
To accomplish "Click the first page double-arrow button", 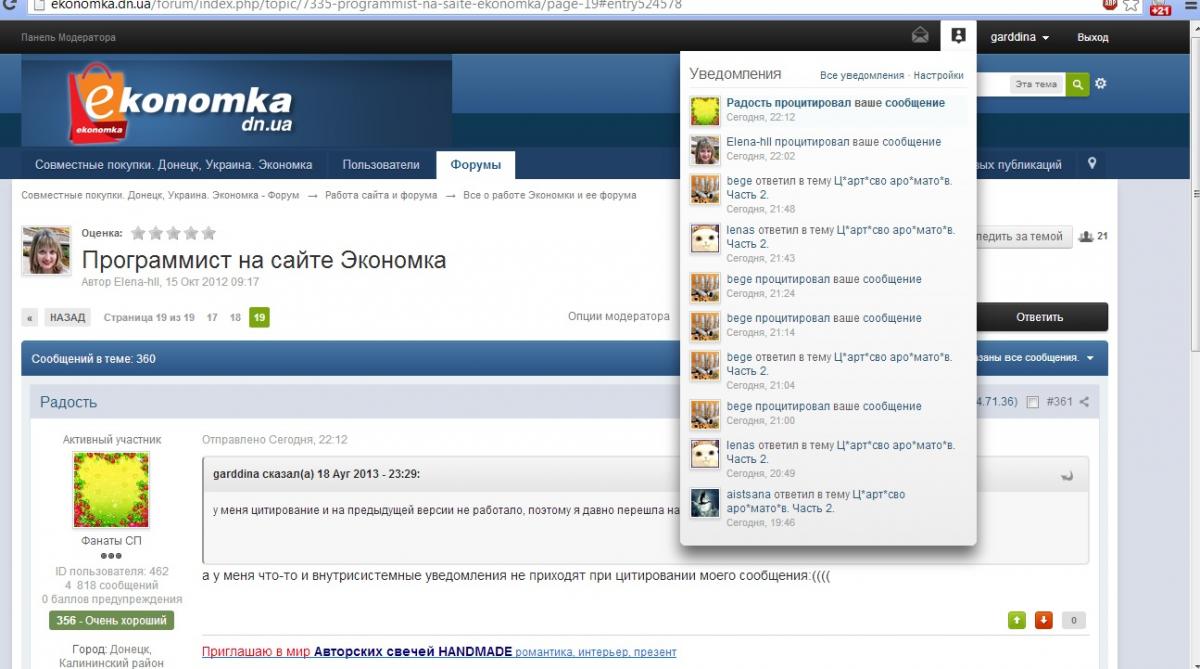I will point(30,318).
